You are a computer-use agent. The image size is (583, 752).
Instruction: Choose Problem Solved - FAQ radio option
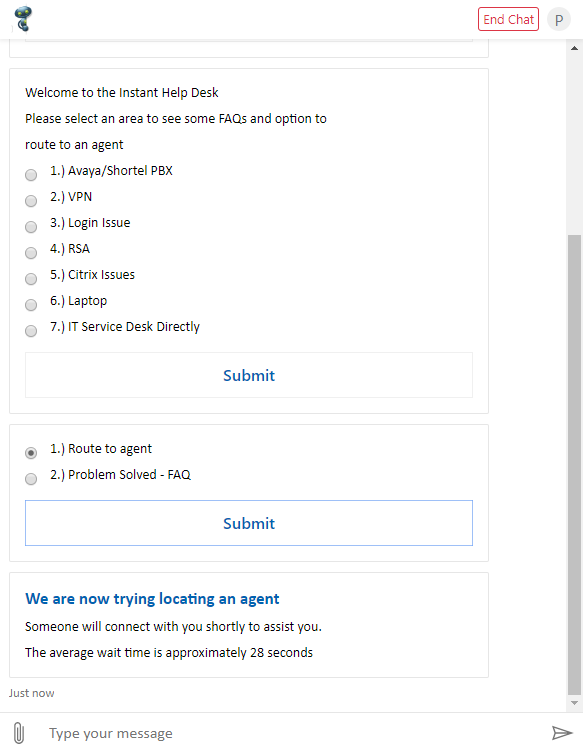[31, 479]
